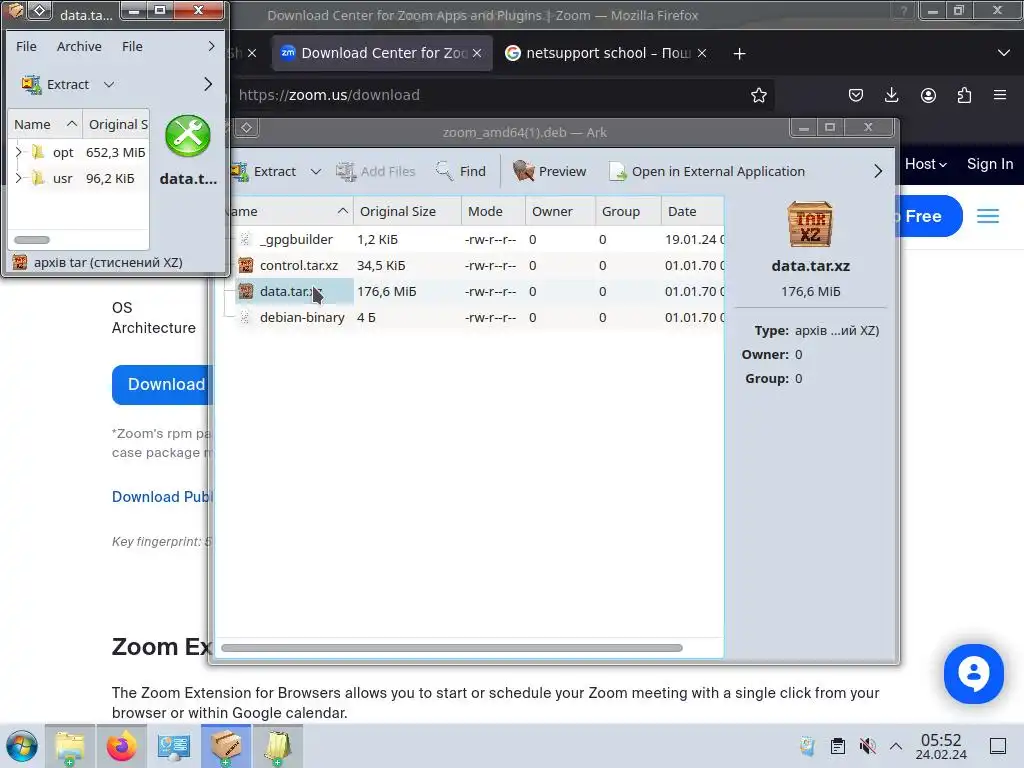This screenshot has height=768, width=1024.
Task: Open Zoom chat assistant bubble
Action: [x=973, y=673]
